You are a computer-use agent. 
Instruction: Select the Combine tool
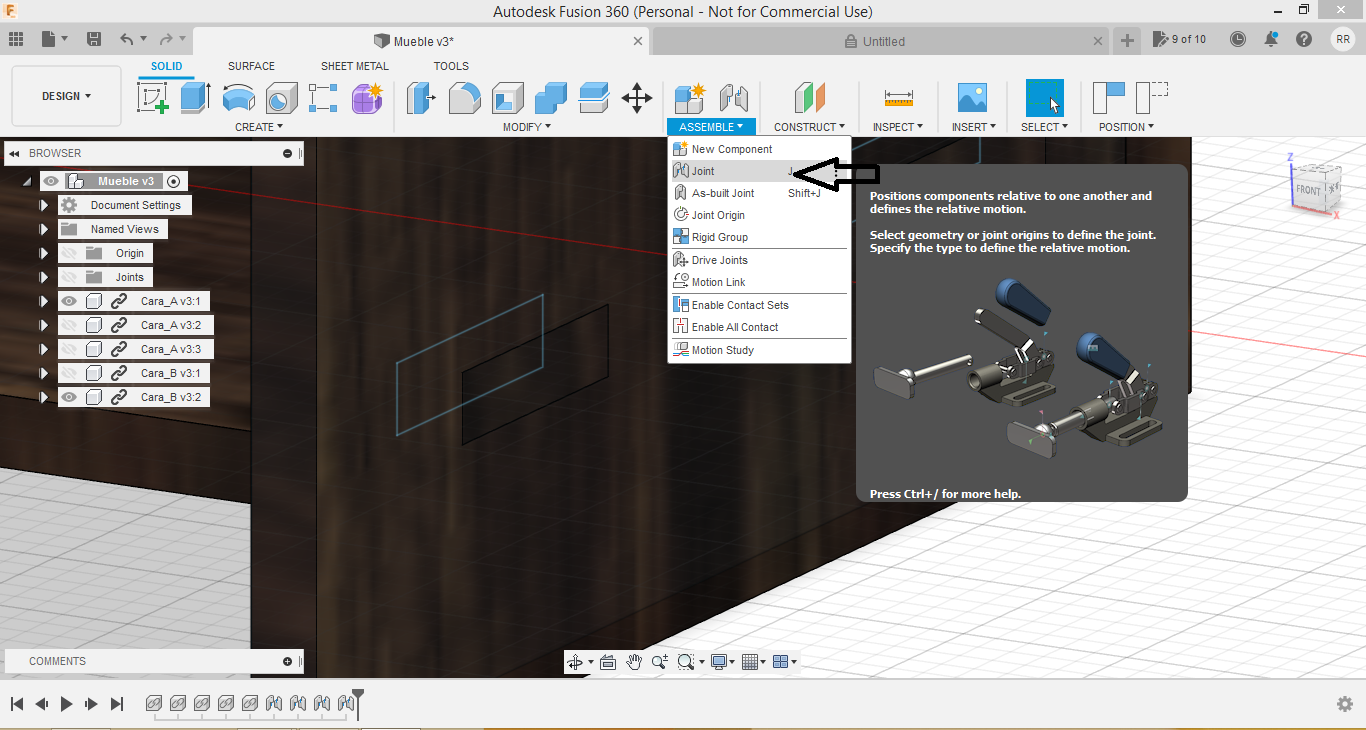[551, 97]
